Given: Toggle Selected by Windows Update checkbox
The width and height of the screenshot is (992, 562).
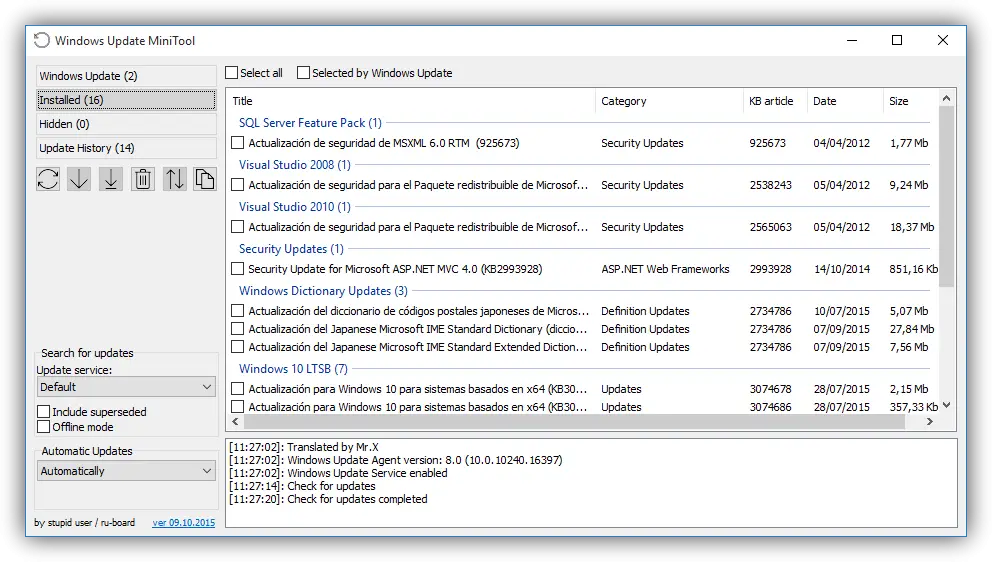Looking at the screenshot, I should (x=304, y=73).
